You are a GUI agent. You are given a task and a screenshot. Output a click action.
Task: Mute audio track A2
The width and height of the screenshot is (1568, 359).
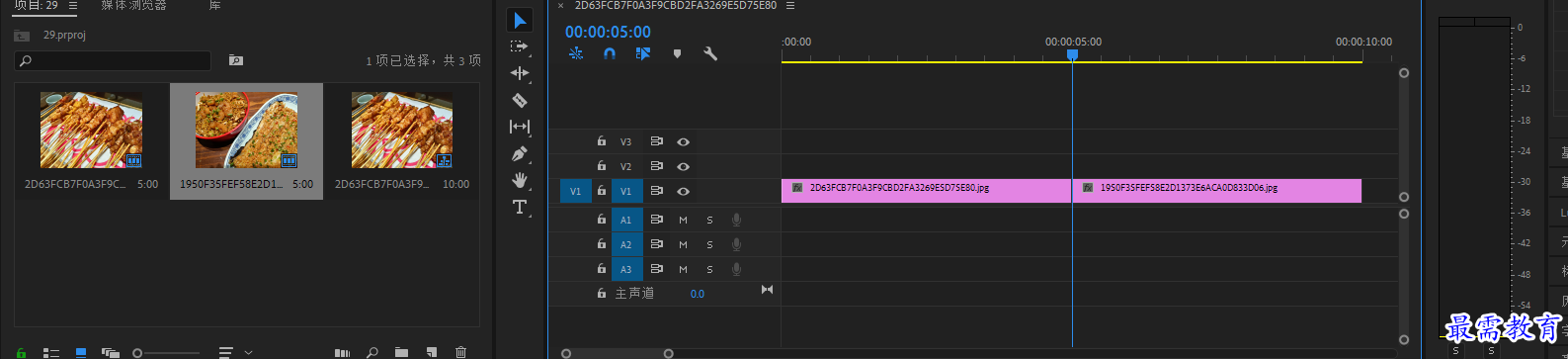click(x=683, y=244)
